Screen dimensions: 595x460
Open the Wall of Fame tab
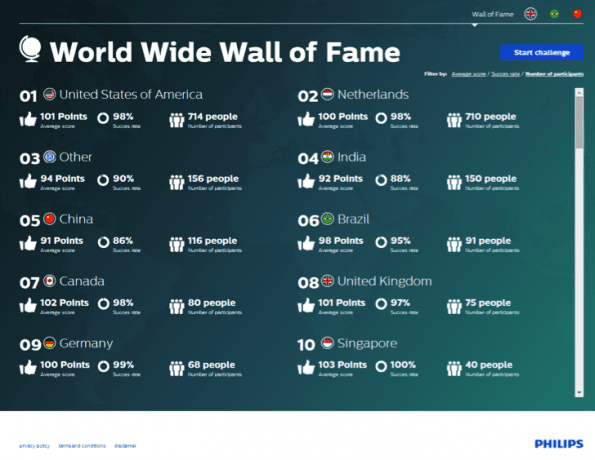tap(493, 14)
